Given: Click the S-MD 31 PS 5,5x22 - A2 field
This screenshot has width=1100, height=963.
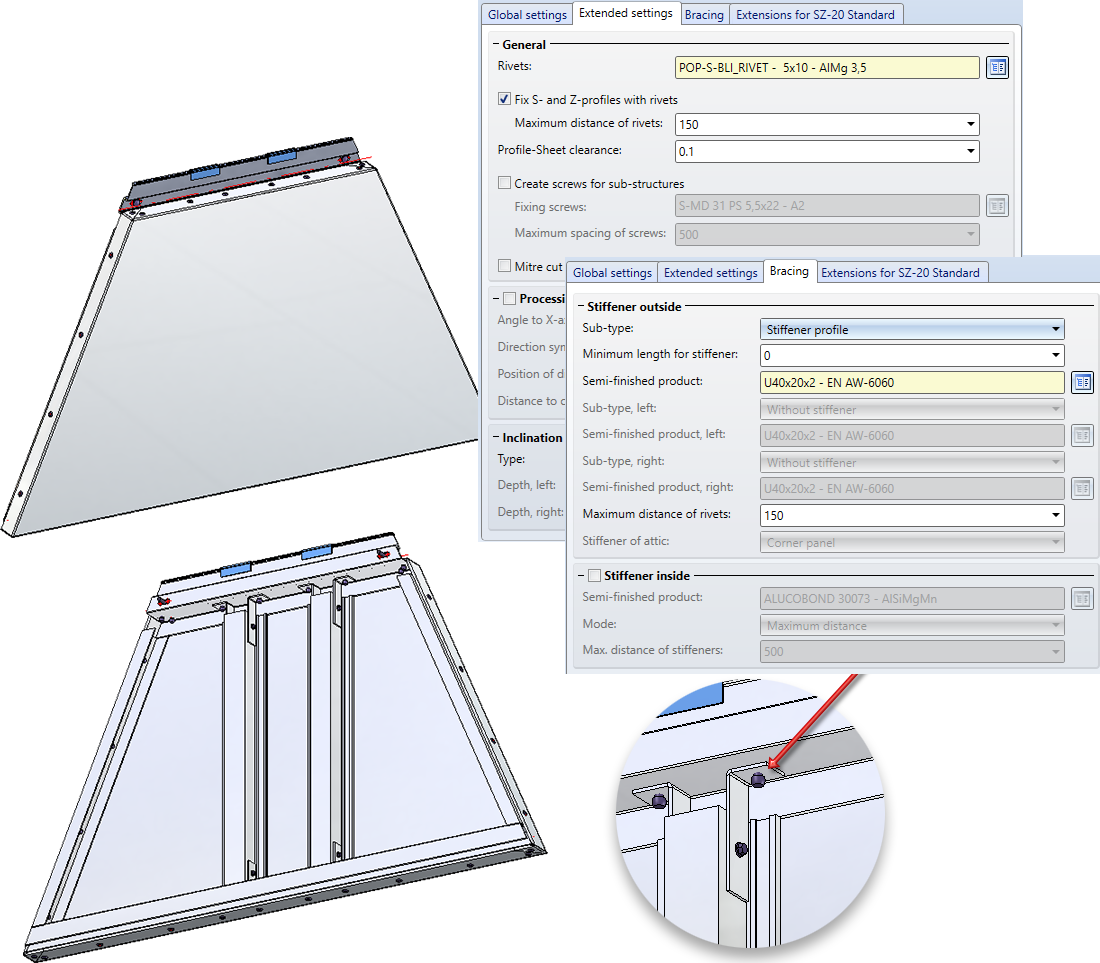Looking at the screenshot, I should click(x=827, y=206).
